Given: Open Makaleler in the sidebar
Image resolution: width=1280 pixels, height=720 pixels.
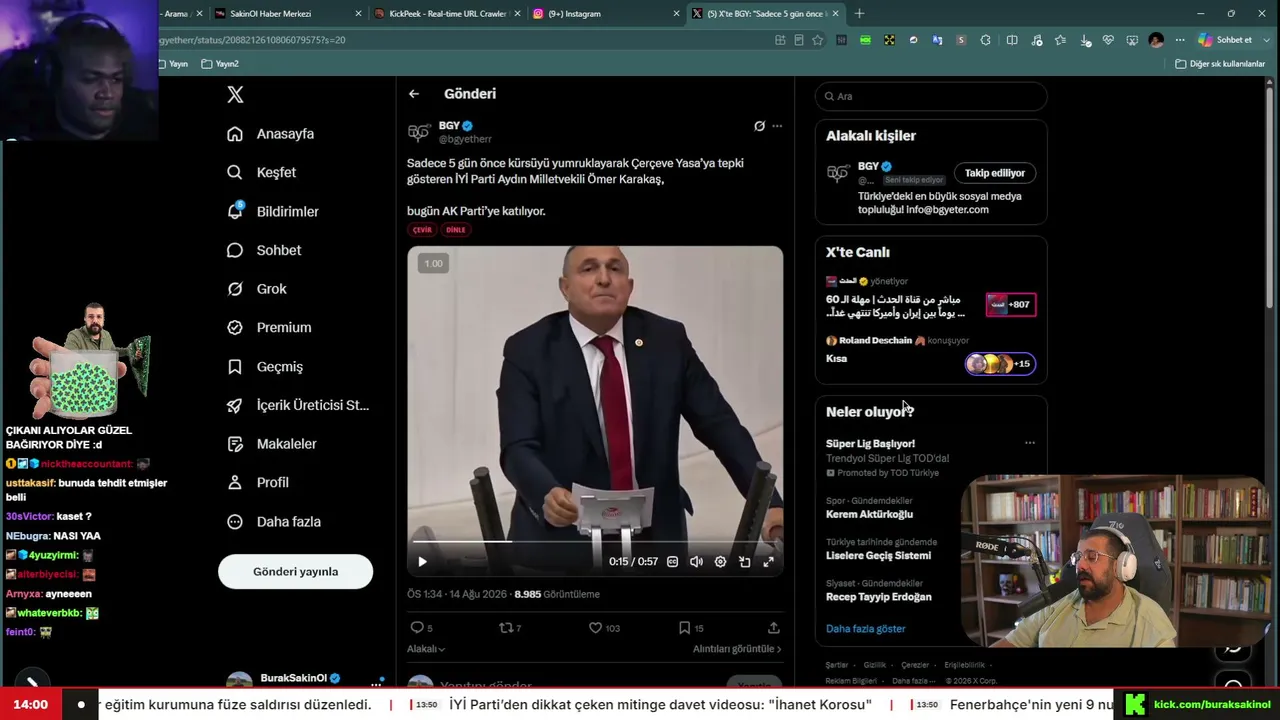Looking at the screenshot, I should coord(271,444).
